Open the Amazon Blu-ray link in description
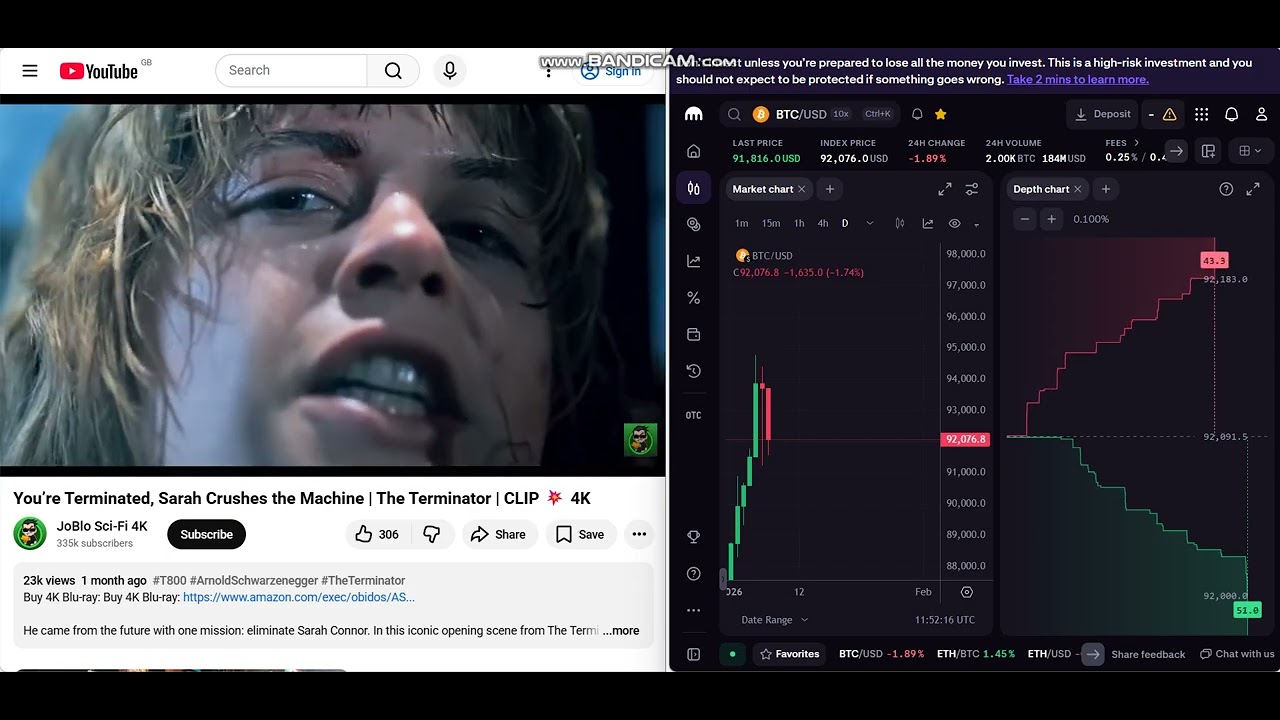This screenshot has width=1280, height=720. tap(299, 597)
